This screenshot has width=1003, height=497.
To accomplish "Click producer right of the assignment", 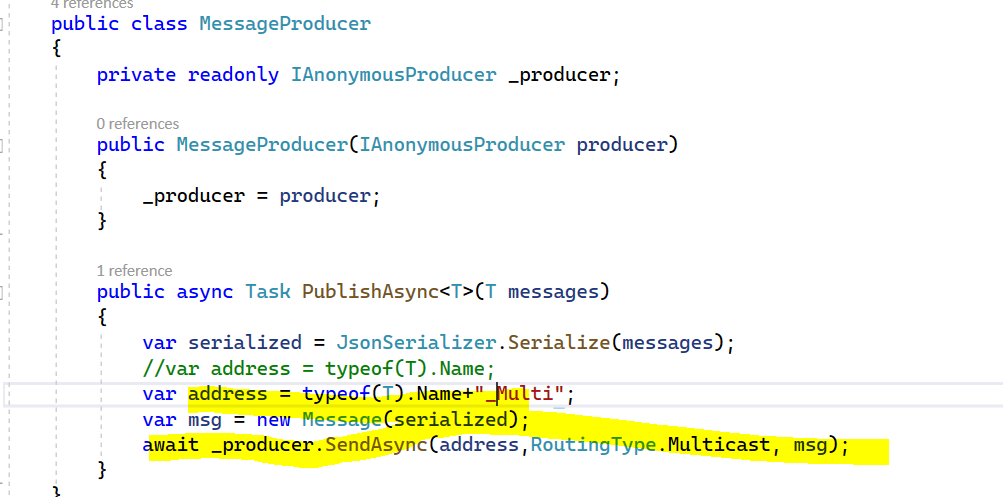I will (325, 196).
